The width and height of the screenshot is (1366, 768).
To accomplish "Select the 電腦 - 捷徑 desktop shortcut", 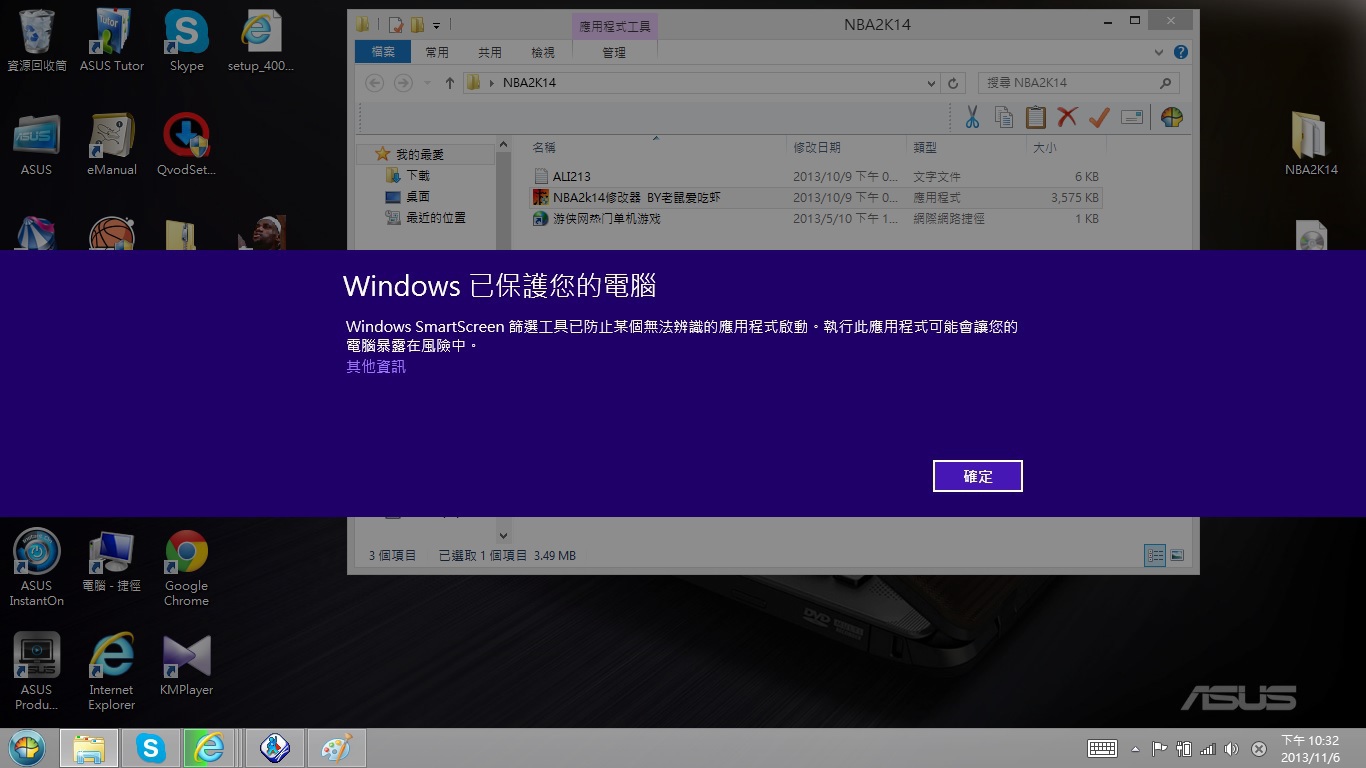I will 112,560.
